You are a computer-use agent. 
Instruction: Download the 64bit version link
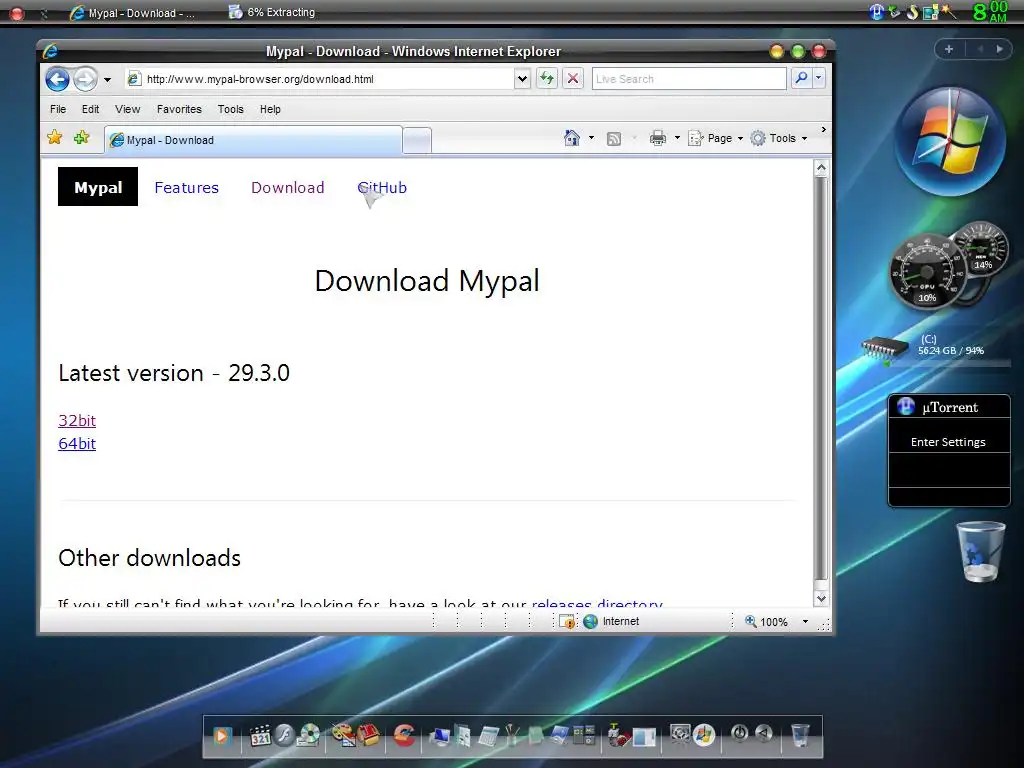coord(77,443)
